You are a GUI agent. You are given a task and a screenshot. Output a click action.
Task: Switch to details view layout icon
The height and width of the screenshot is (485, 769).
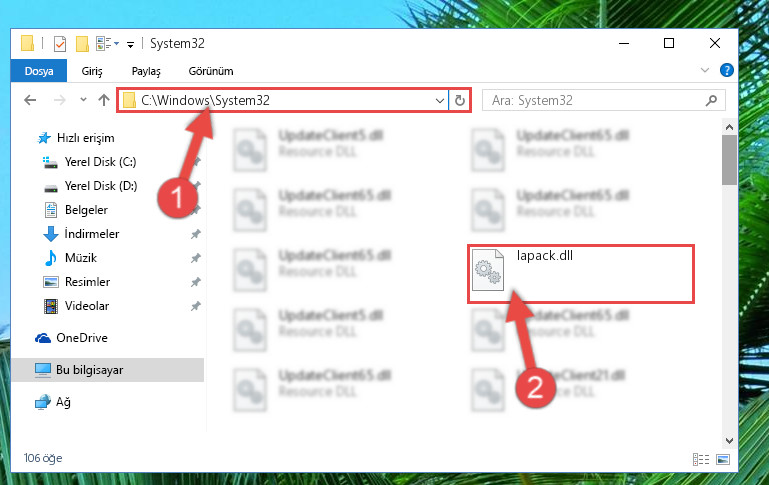pyautogui.click(x=700, y=459)
